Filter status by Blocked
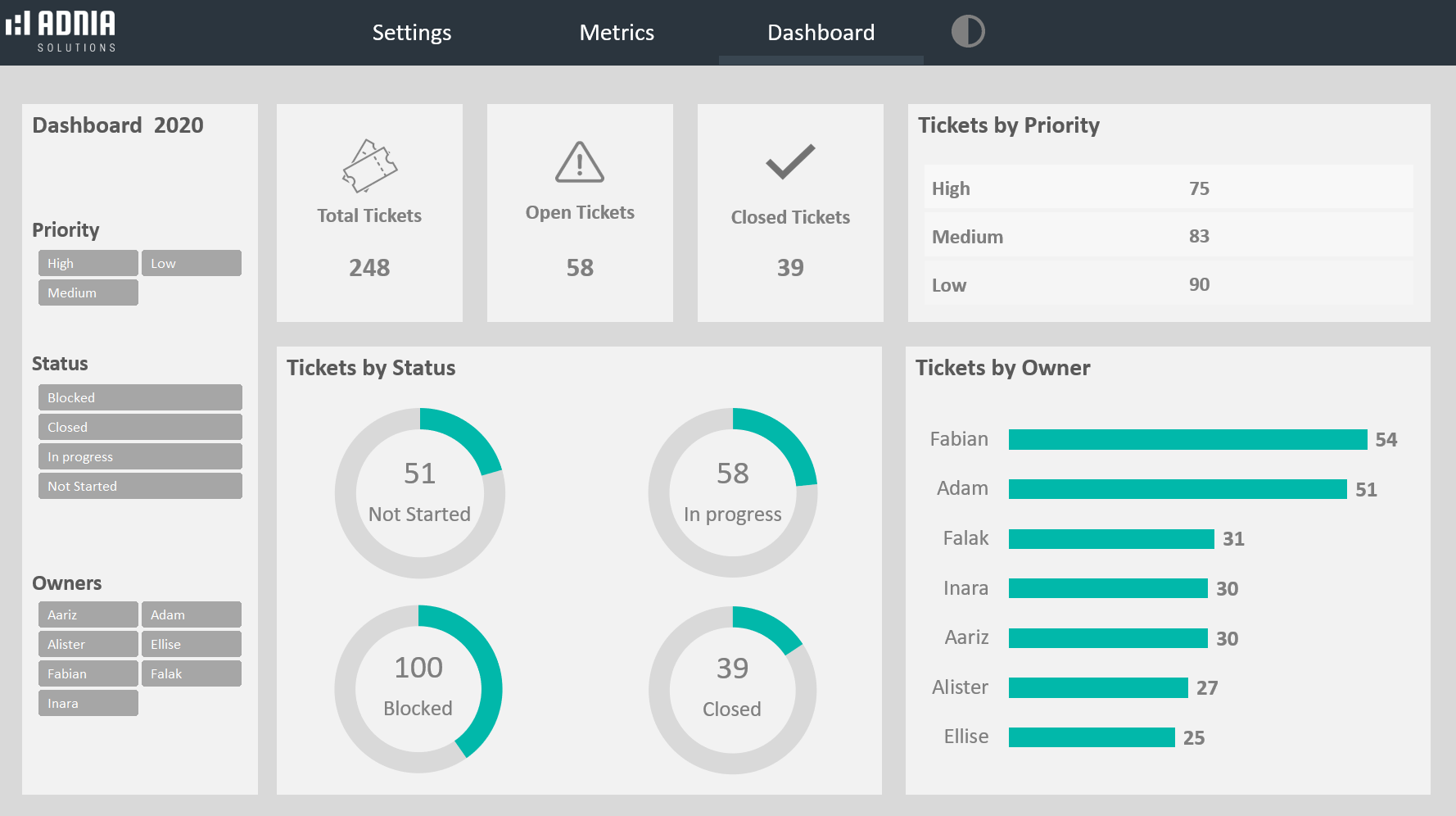The width and height of the screenshot is (1456, 816). pyautogui.click(x=140, y=397)
